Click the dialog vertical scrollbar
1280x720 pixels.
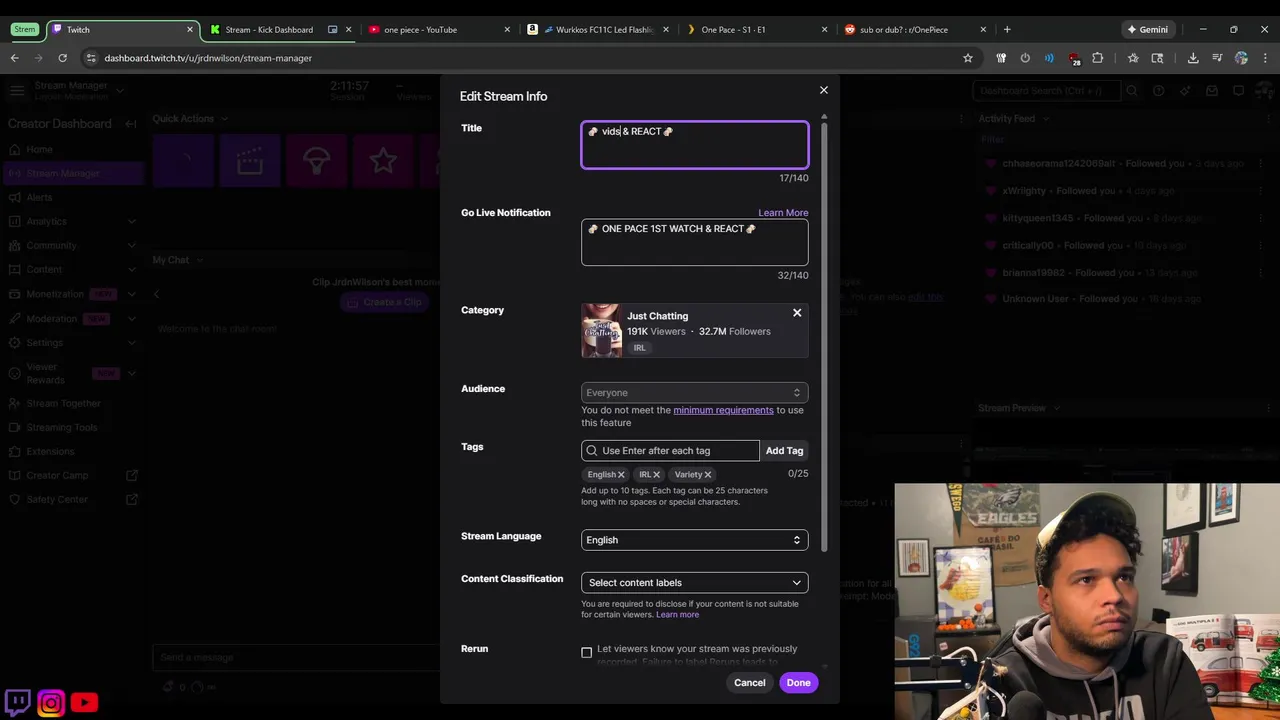tap(825, 335)
